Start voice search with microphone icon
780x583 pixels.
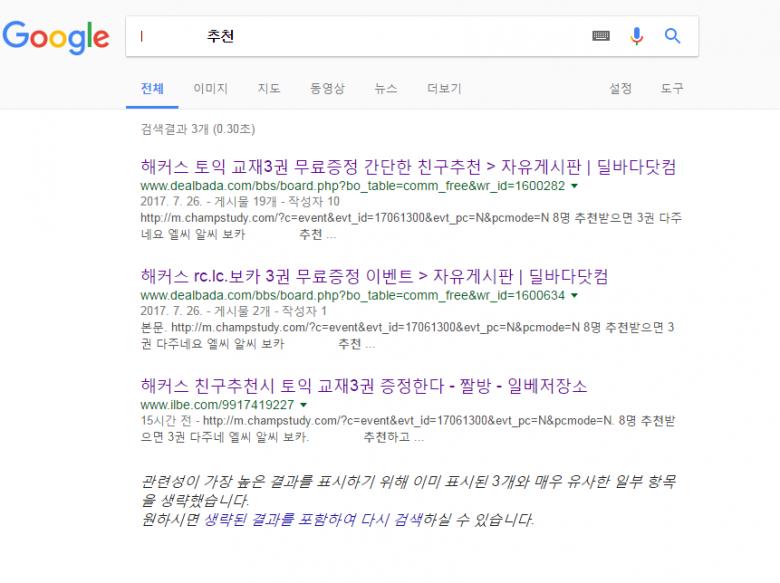coord(636,36)
